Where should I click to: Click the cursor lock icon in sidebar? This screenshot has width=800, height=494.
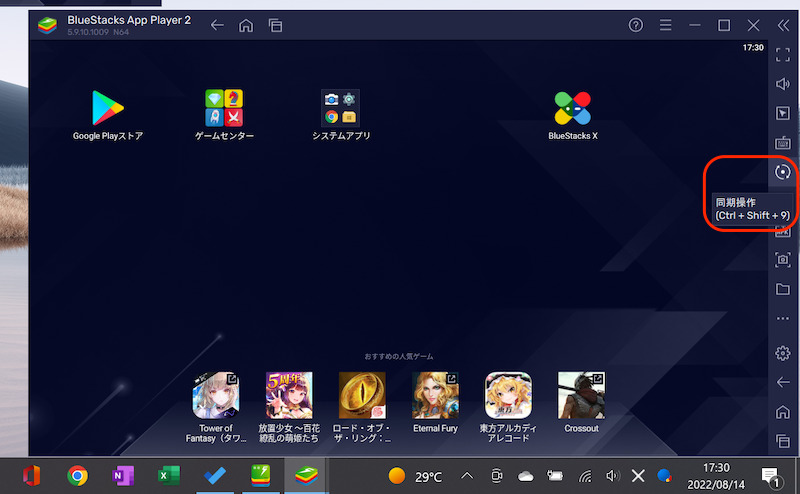point(783,114)
